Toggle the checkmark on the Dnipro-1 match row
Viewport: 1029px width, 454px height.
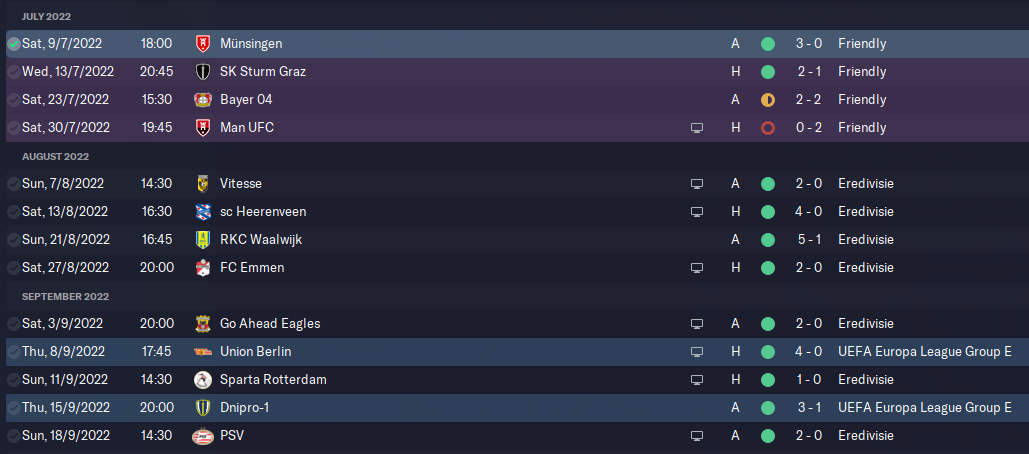[14, 408]
